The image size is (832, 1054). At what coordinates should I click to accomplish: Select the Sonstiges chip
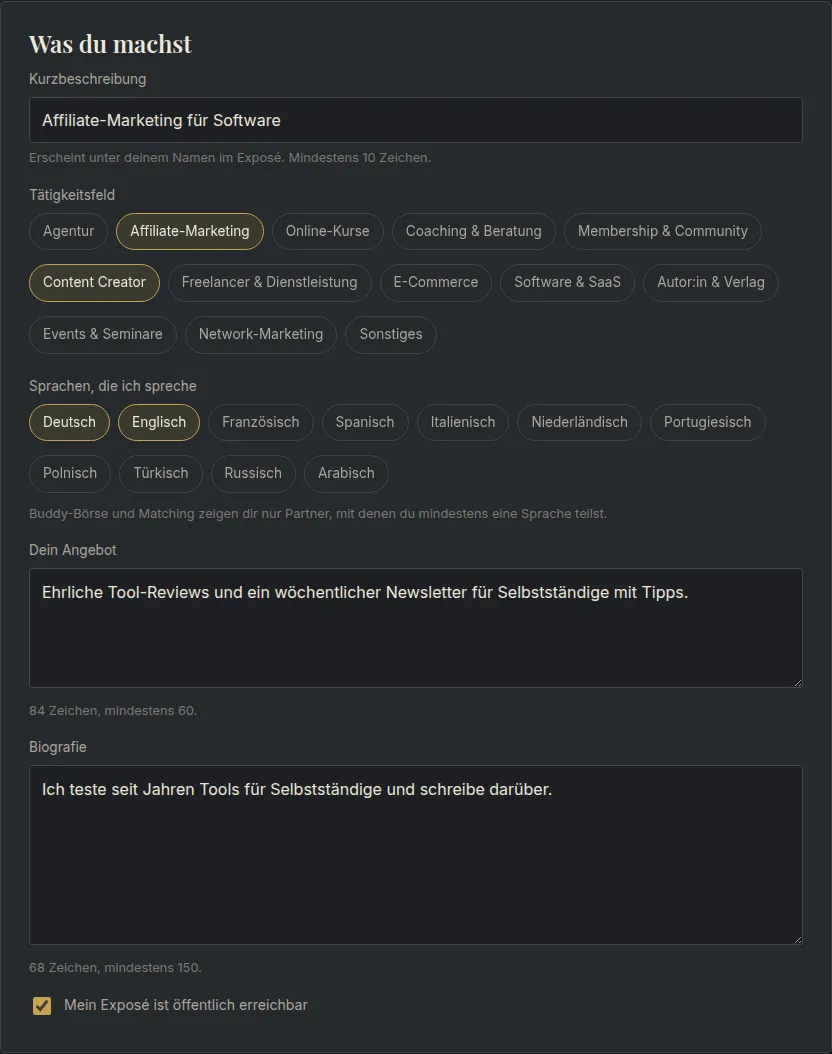[390, 334]
